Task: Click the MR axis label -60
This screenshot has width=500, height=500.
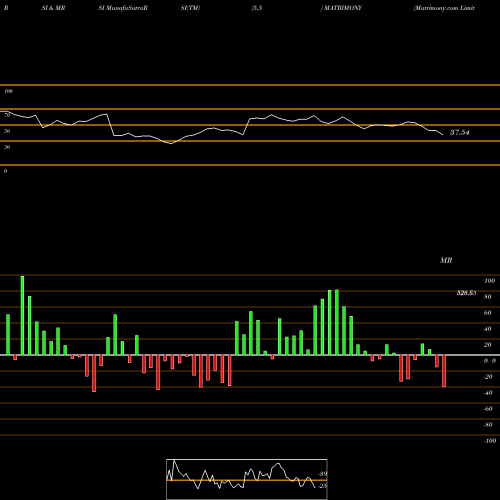Action: (488, 409)
